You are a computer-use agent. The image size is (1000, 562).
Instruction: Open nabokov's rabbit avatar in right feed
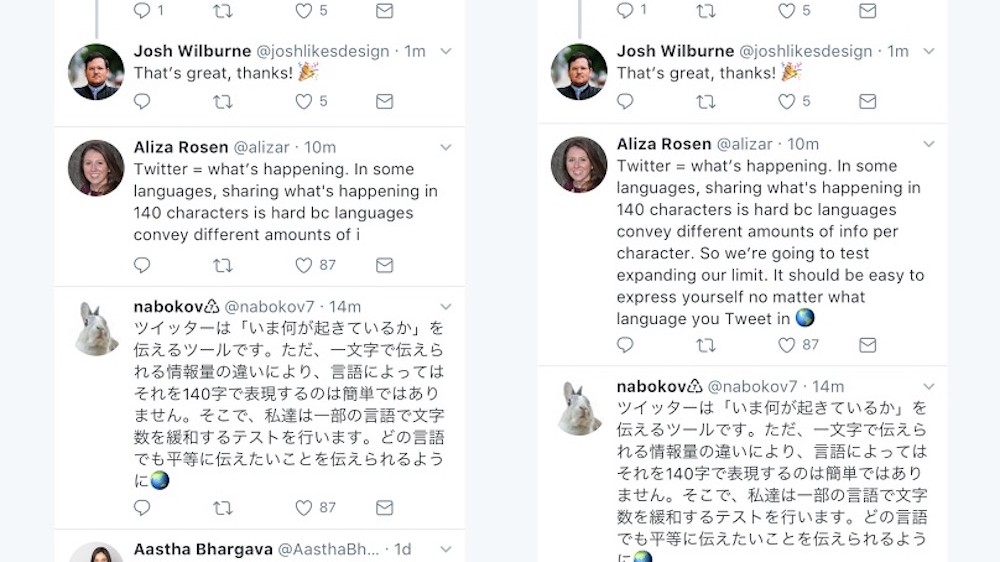tap(579, 408)
